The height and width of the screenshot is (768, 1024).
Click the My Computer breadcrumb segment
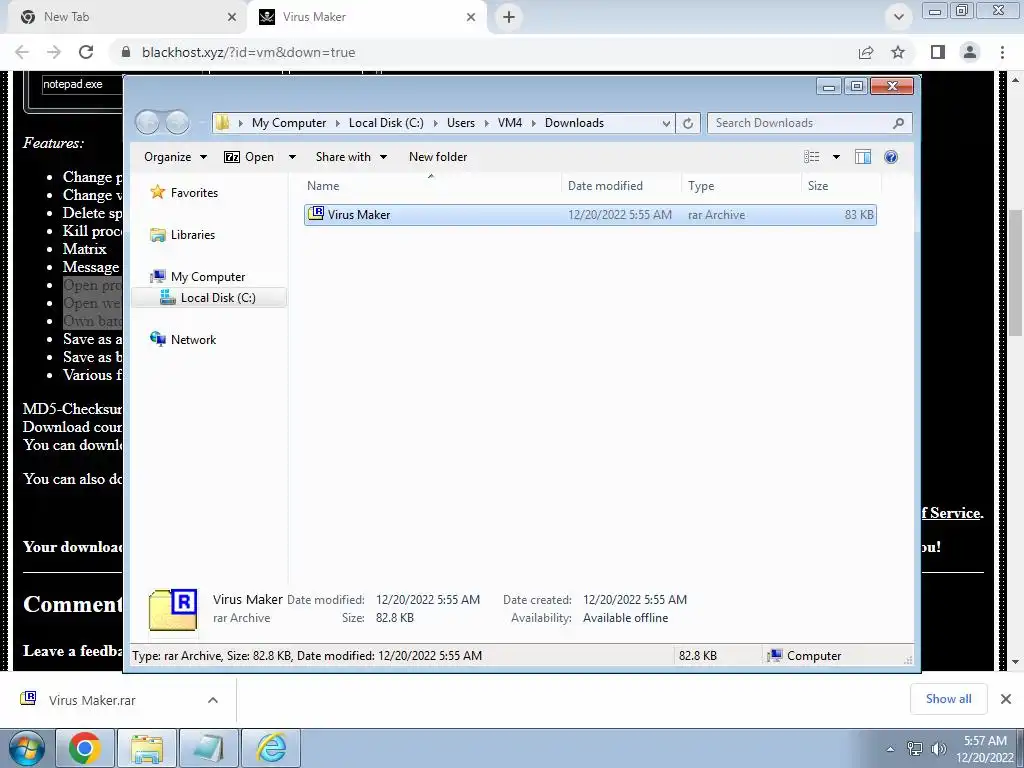click(x=289, y=123)
